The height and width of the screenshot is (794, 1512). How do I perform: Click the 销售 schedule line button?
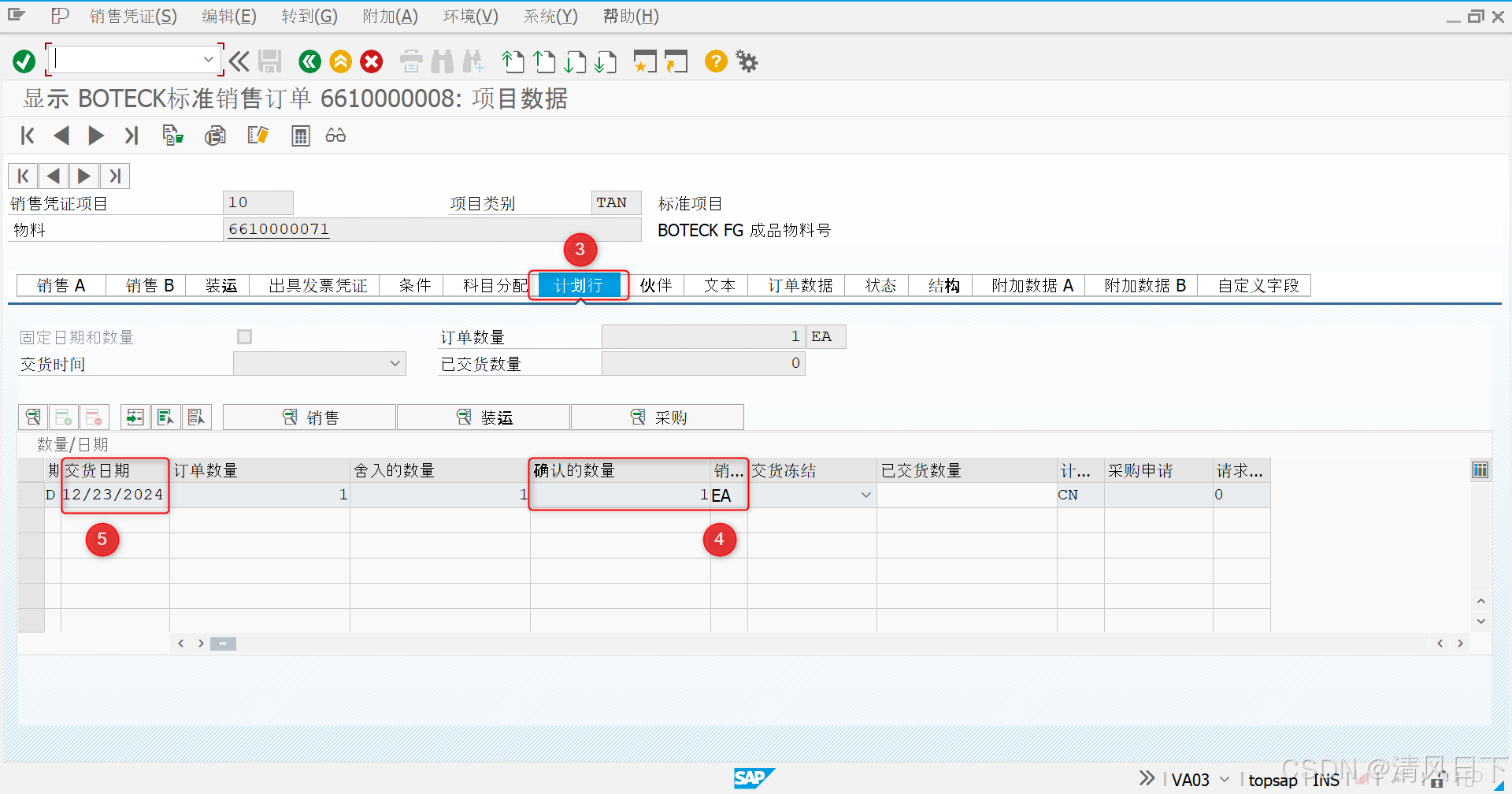coord(309,417)
